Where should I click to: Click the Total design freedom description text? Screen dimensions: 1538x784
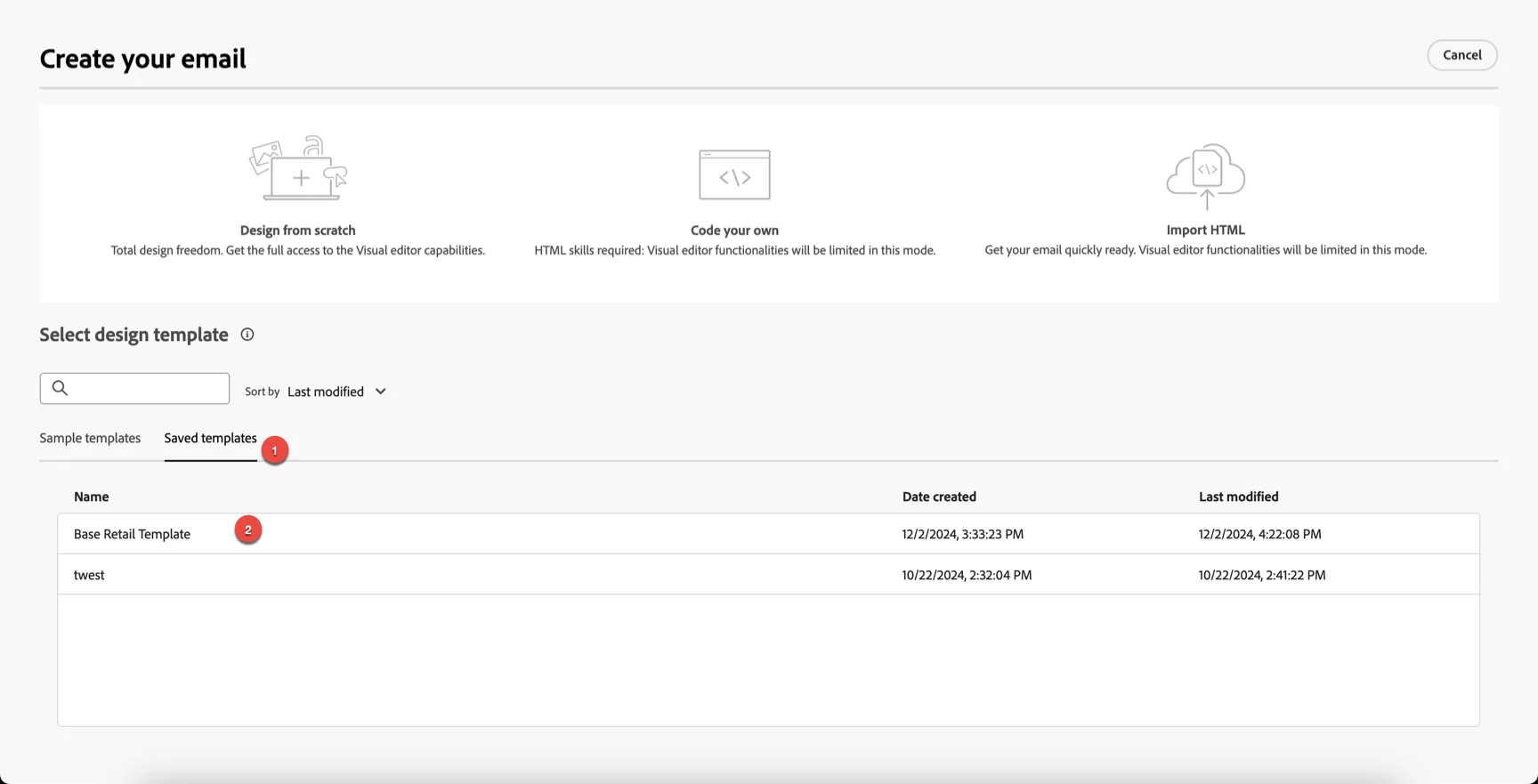298,250
